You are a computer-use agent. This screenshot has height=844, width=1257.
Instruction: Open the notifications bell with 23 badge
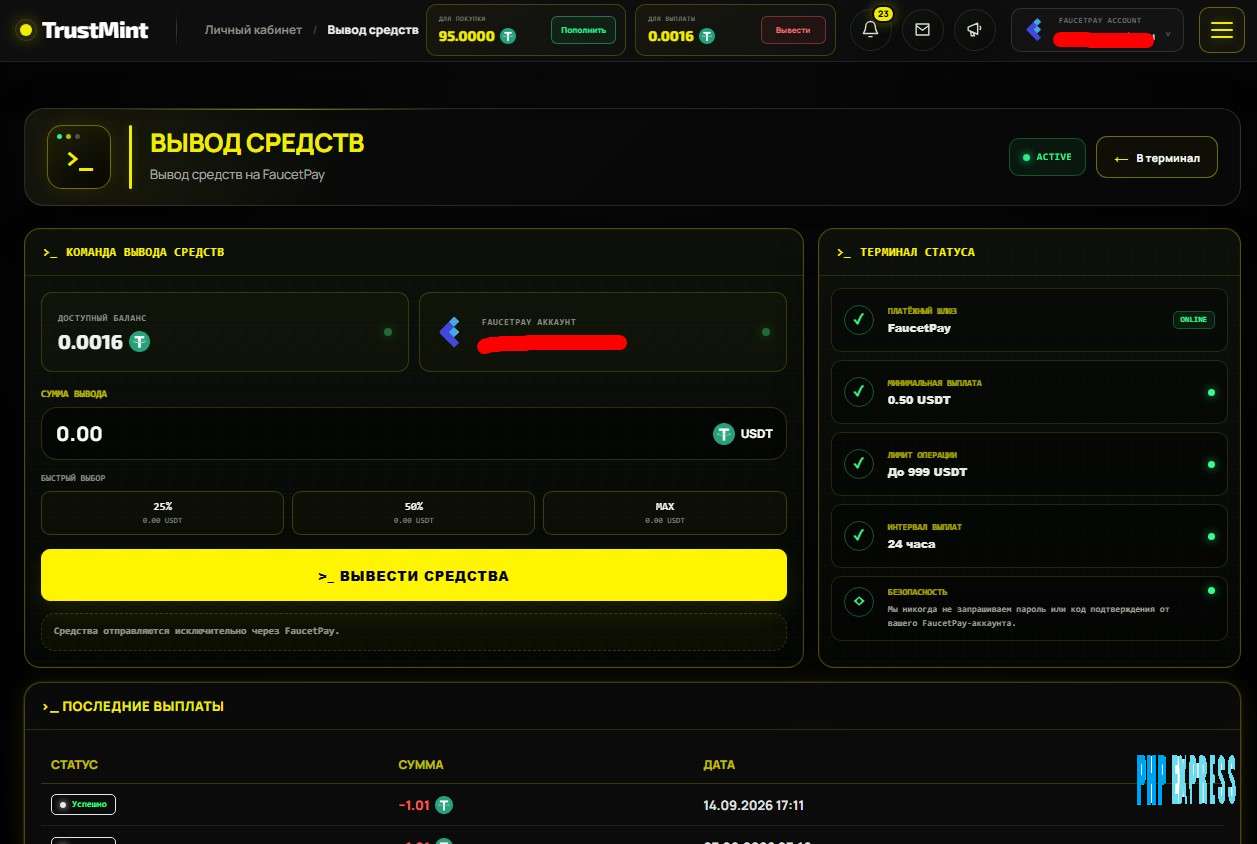pyautogui.click(x=870, y=30)
